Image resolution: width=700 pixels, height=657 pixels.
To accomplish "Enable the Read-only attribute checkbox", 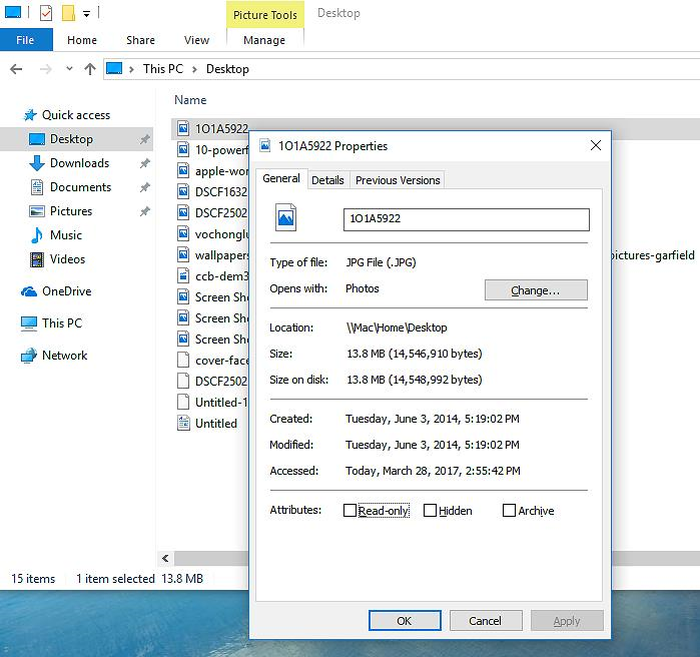I will pos(349,510).
